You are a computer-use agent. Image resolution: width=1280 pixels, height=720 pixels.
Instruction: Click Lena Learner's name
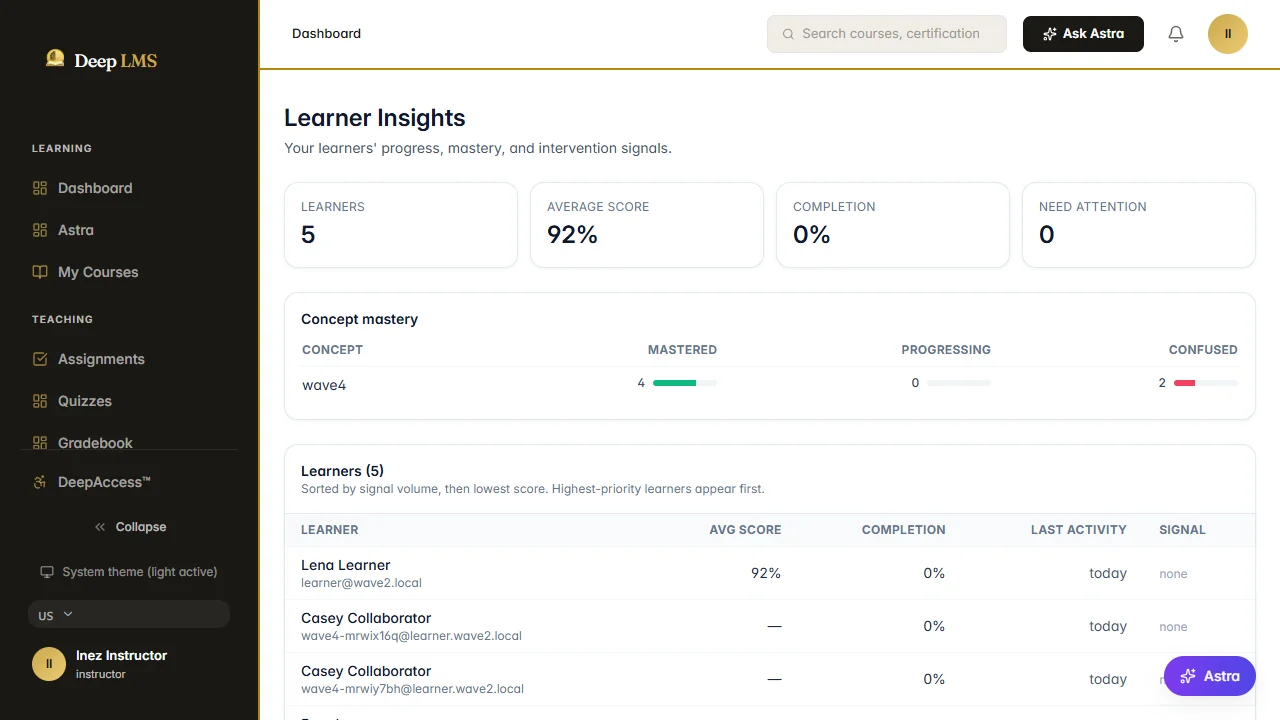tap(346, 565)
